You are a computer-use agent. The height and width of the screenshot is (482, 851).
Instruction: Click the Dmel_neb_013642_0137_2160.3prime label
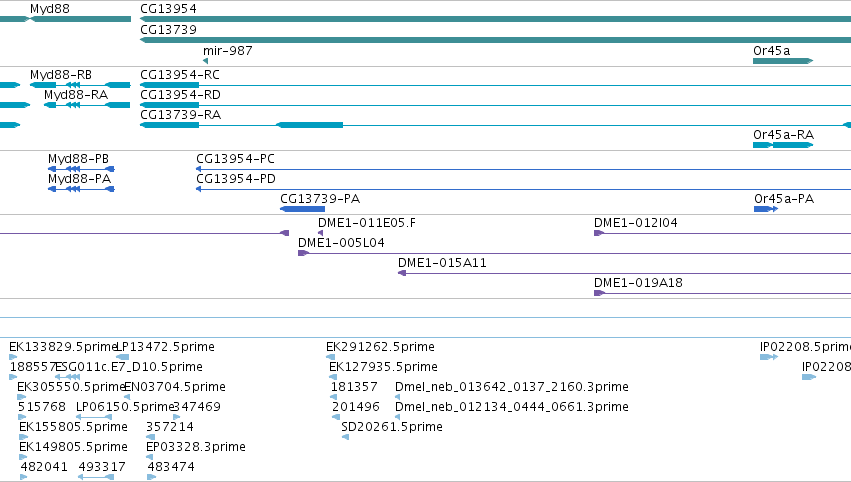[x=512, y=386]
